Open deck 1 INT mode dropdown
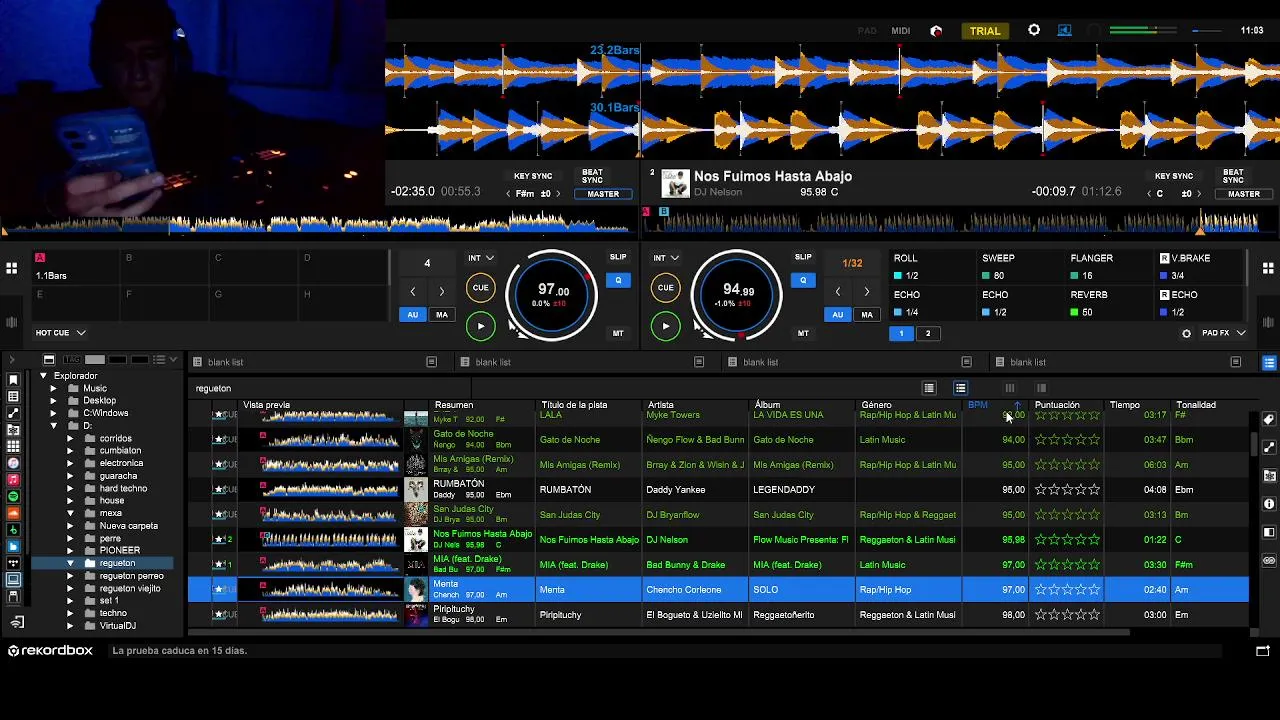 (x=481, y=258)
